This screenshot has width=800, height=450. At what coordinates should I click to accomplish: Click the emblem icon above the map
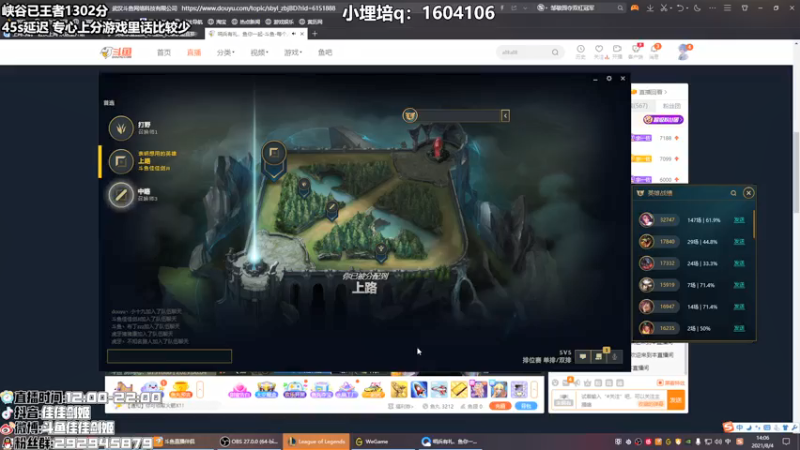pyautogui.click(x=410, y=115)
